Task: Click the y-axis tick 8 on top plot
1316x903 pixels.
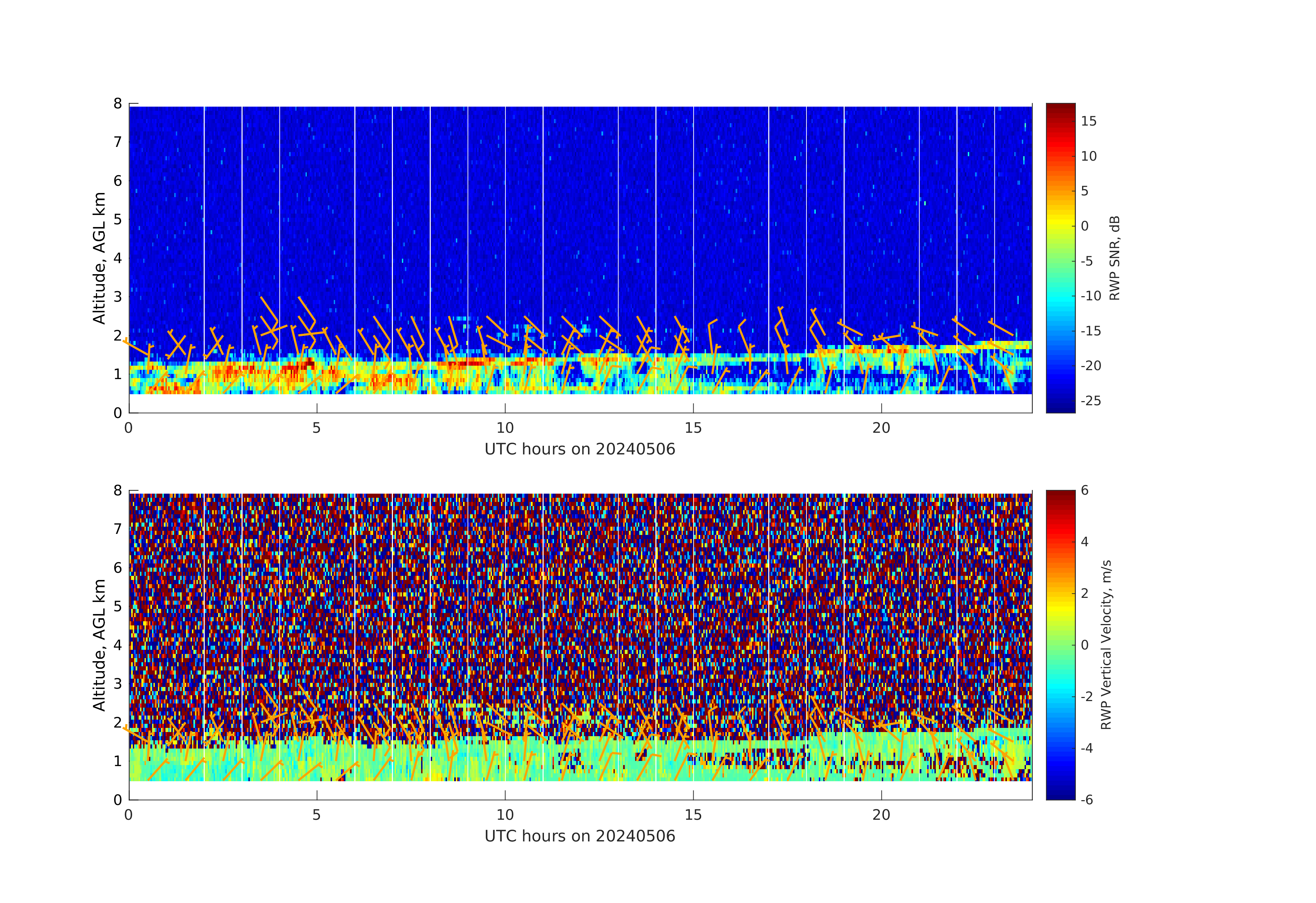Action: coord(118,104)
